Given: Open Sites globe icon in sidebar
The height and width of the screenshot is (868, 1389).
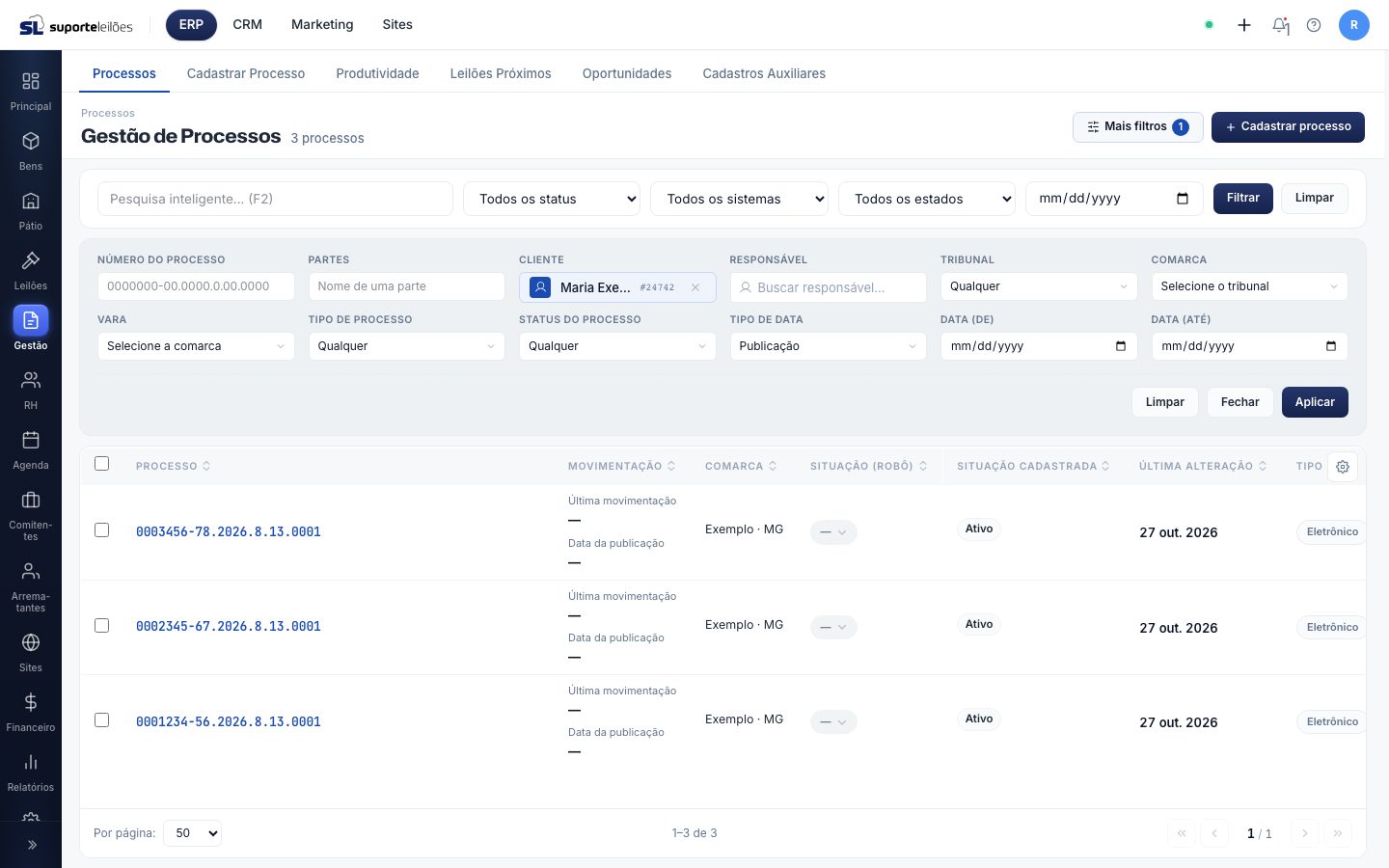Looking at the screenshot, I should (x=31, y=642).
